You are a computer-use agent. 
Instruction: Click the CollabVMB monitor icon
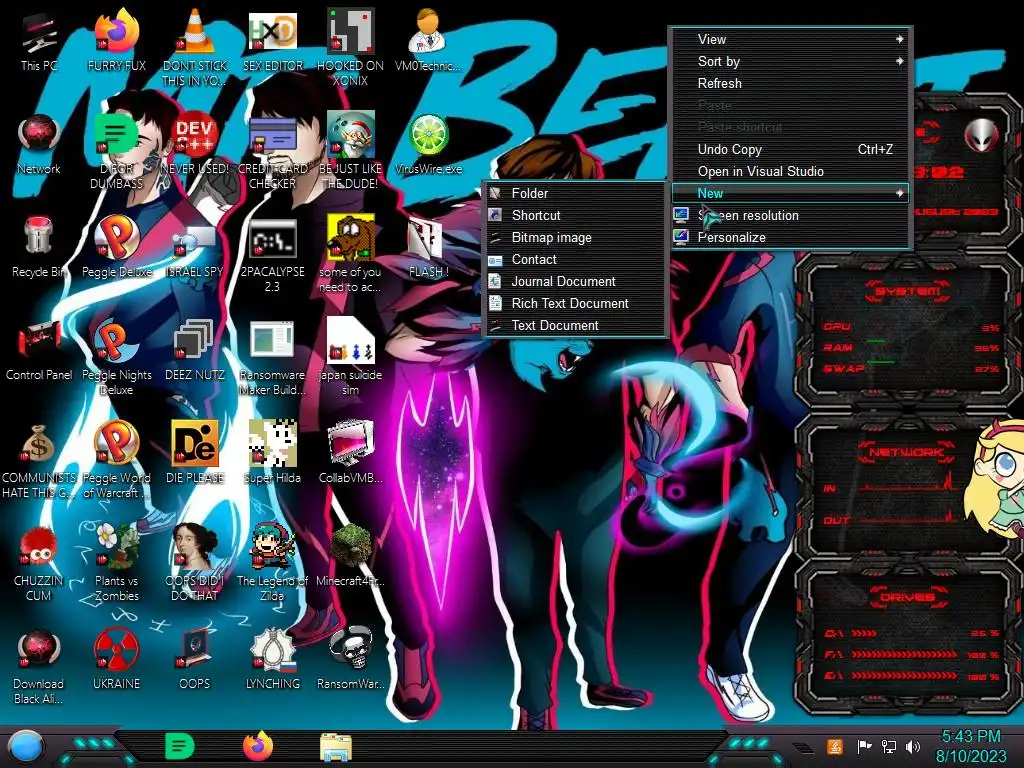350,453
